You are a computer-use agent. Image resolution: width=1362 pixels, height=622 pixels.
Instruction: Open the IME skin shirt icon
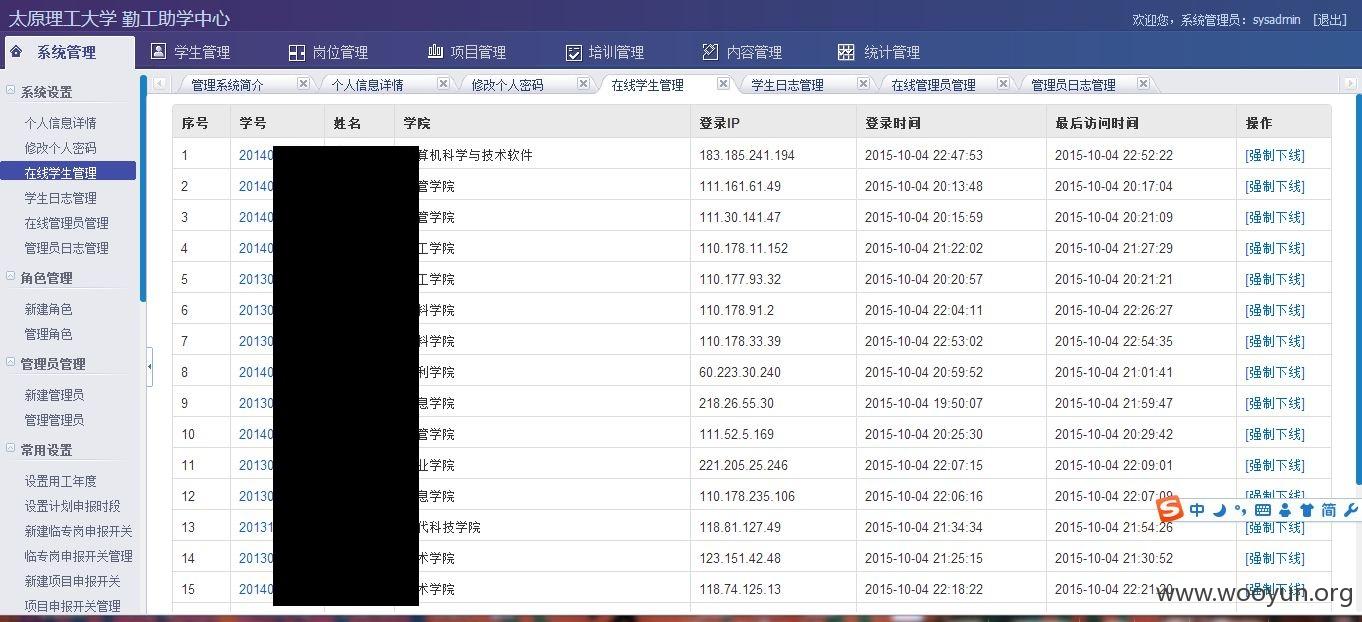(x=1306, y=510)
